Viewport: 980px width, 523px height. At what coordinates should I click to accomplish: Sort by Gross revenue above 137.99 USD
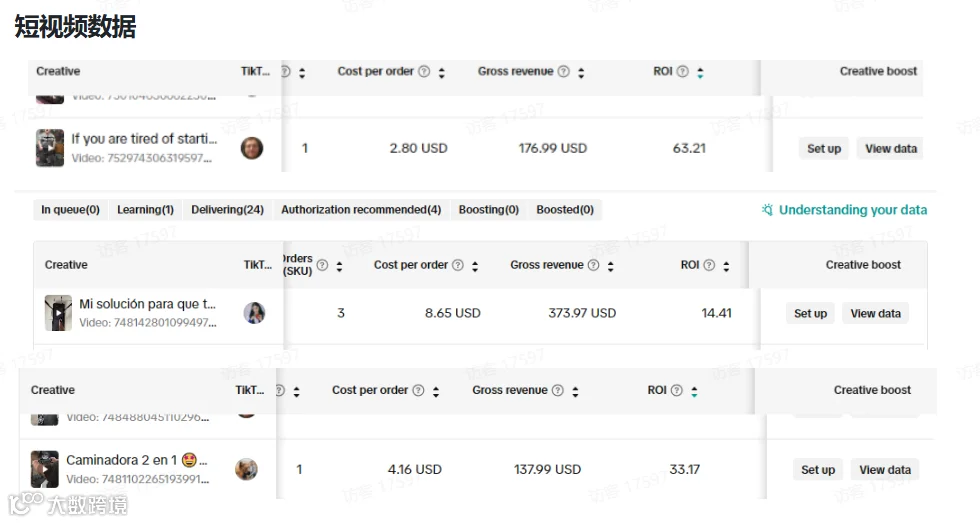click(575, 391)
